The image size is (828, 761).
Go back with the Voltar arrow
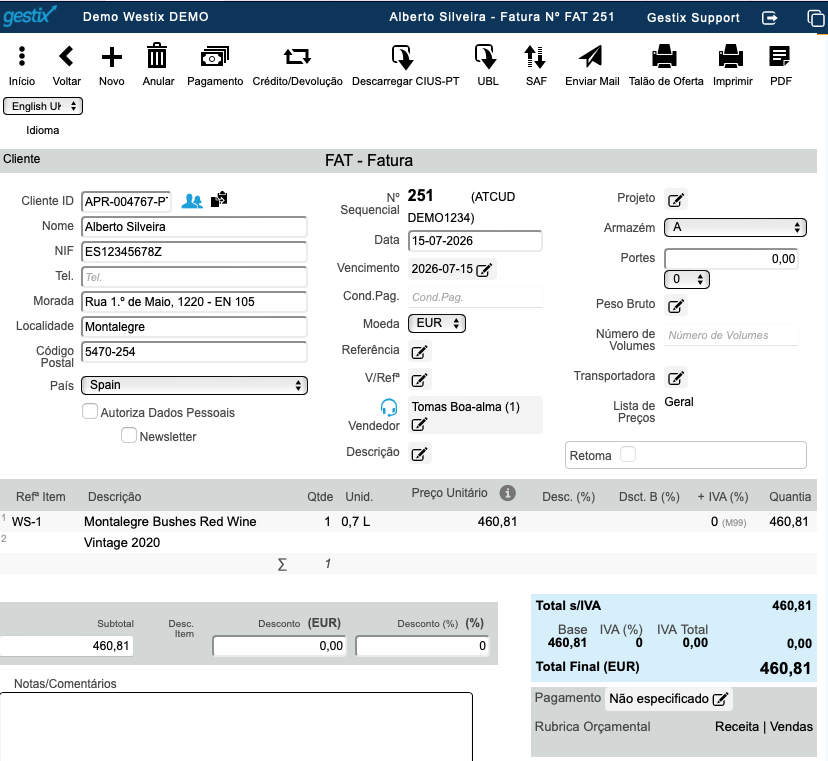coord(66,56)
